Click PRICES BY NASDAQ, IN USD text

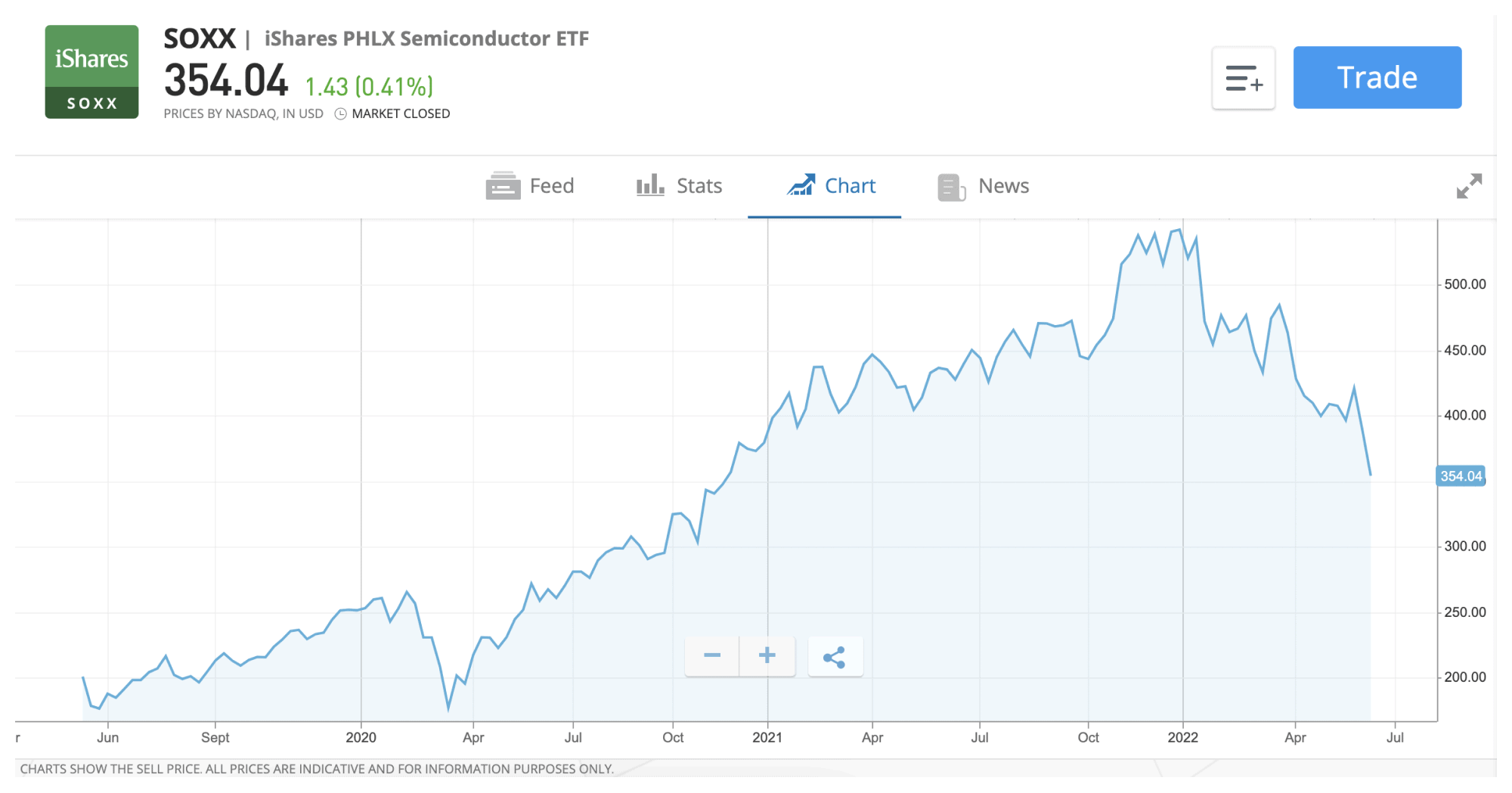(243, 113)
